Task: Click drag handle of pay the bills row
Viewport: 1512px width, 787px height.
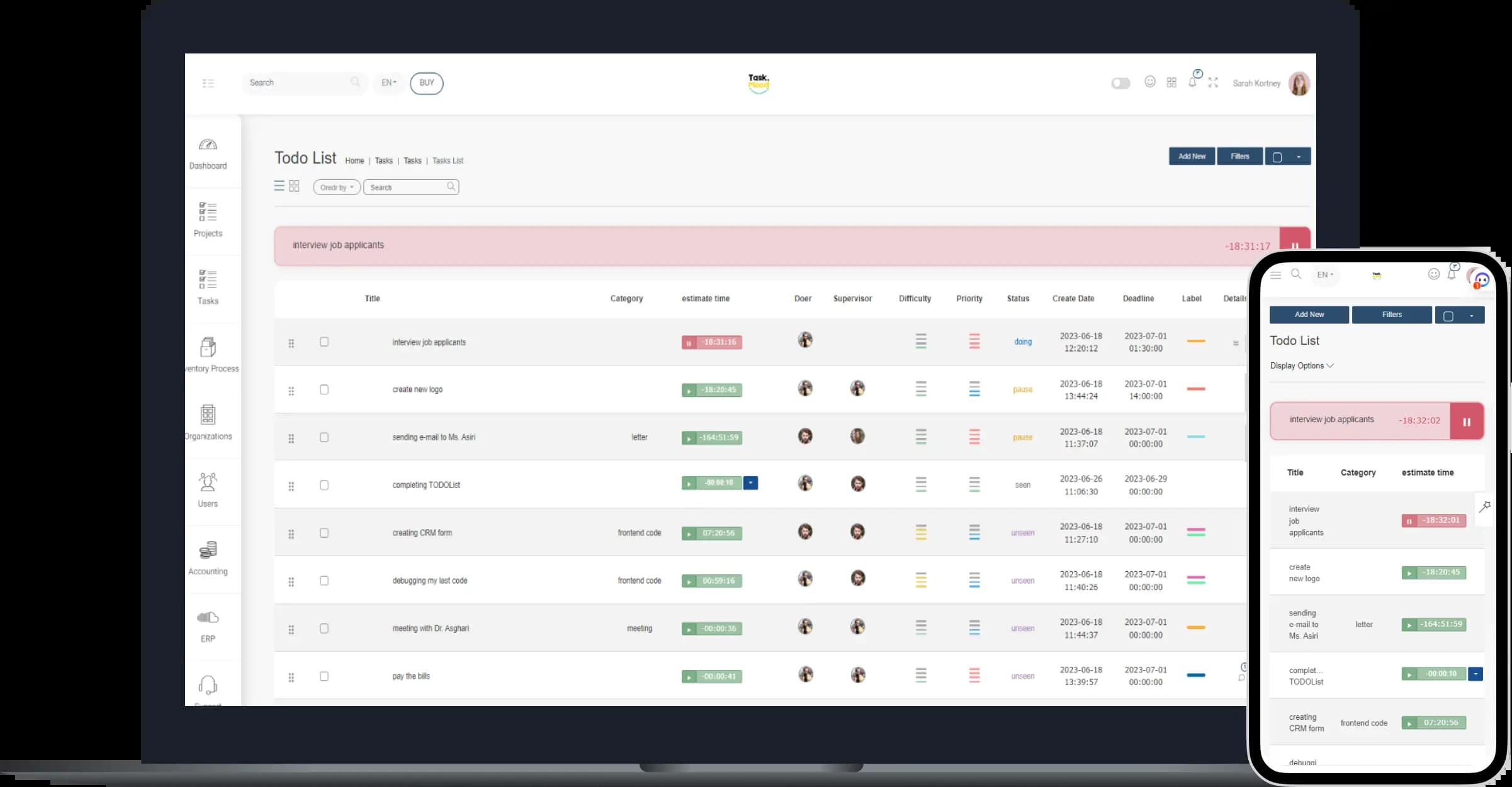Action: point(291,678)
